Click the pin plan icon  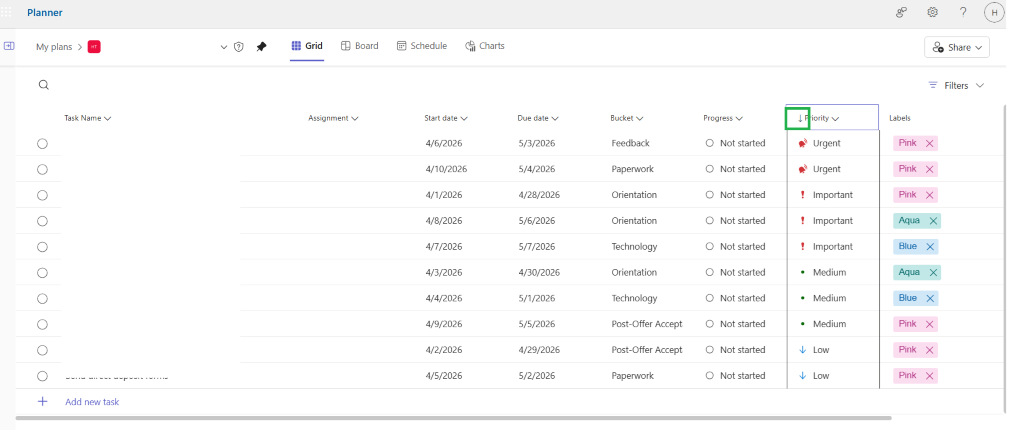click(261, 47)
